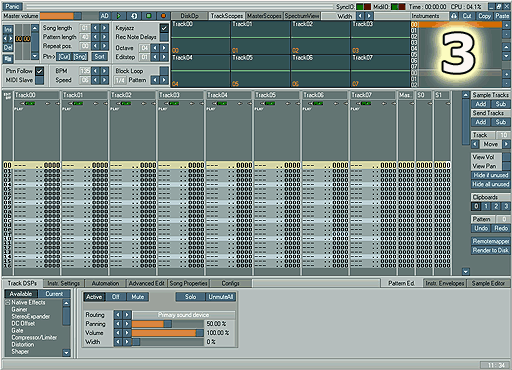Set track state to Off
Image resolution: width=512 pixels, height=370 pixels.
coord(116,297)
